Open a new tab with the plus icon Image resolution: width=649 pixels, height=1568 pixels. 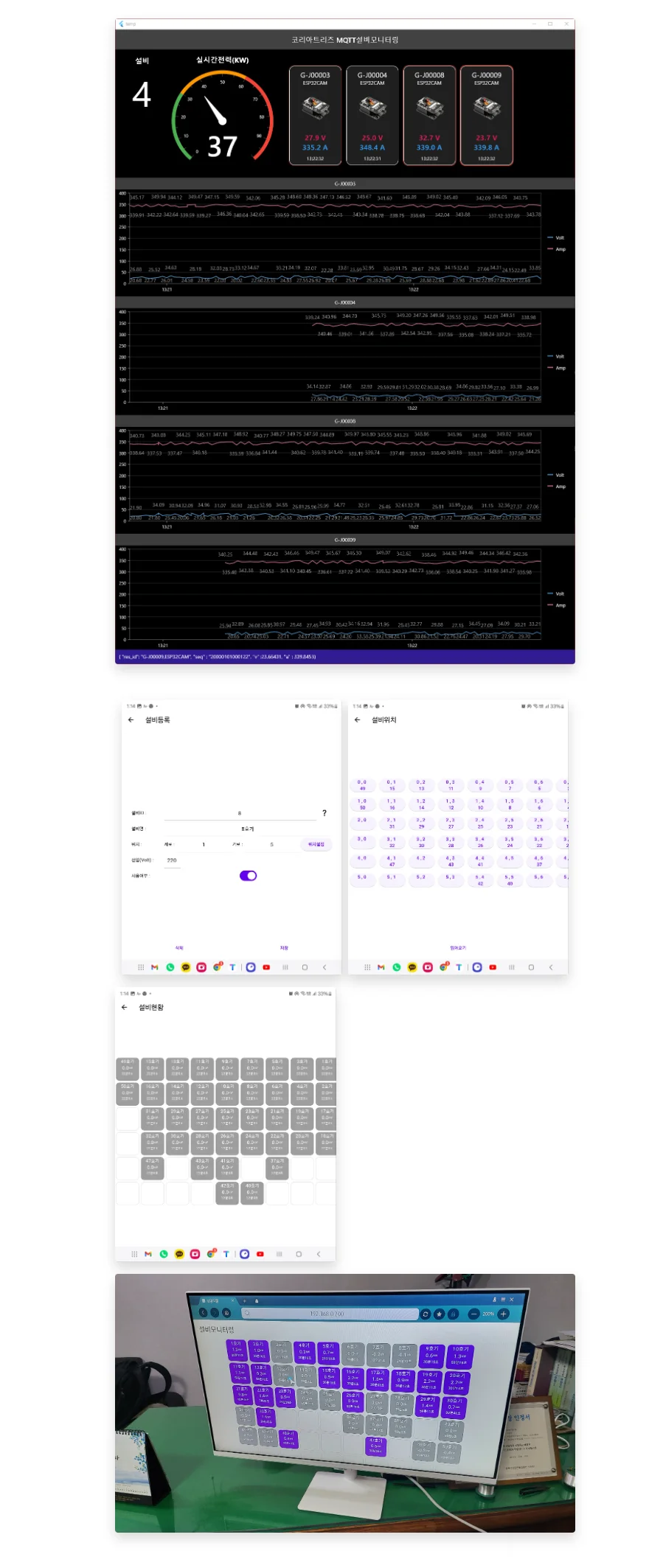pyautogui.click(x=246, y=1300)
